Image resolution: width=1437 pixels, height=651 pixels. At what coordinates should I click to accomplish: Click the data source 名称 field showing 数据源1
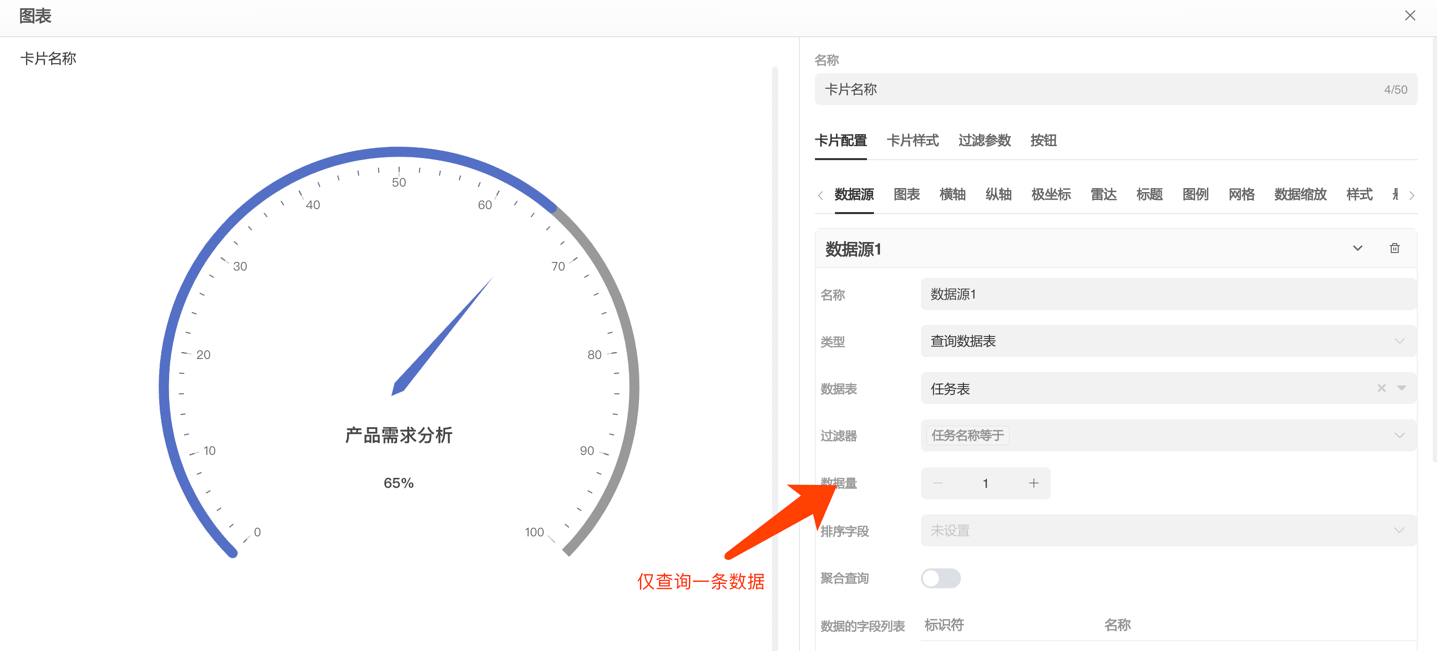pyautogui.click(x=1168, y=293)
